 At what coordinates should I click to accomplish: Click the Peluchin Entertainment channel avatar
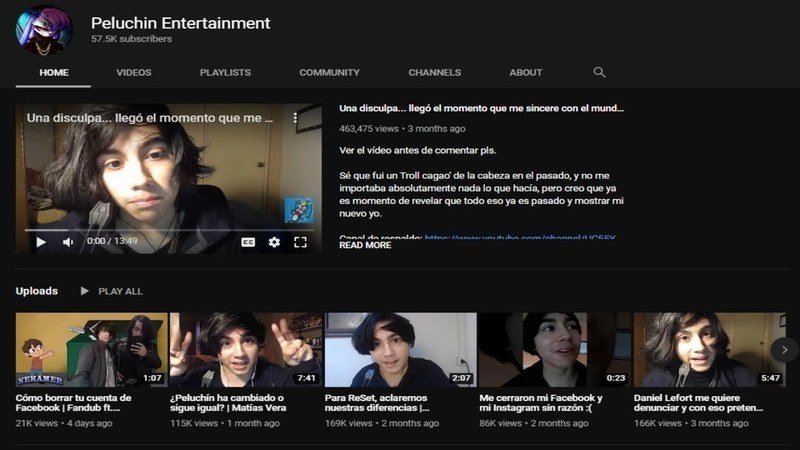click(44, 30)
